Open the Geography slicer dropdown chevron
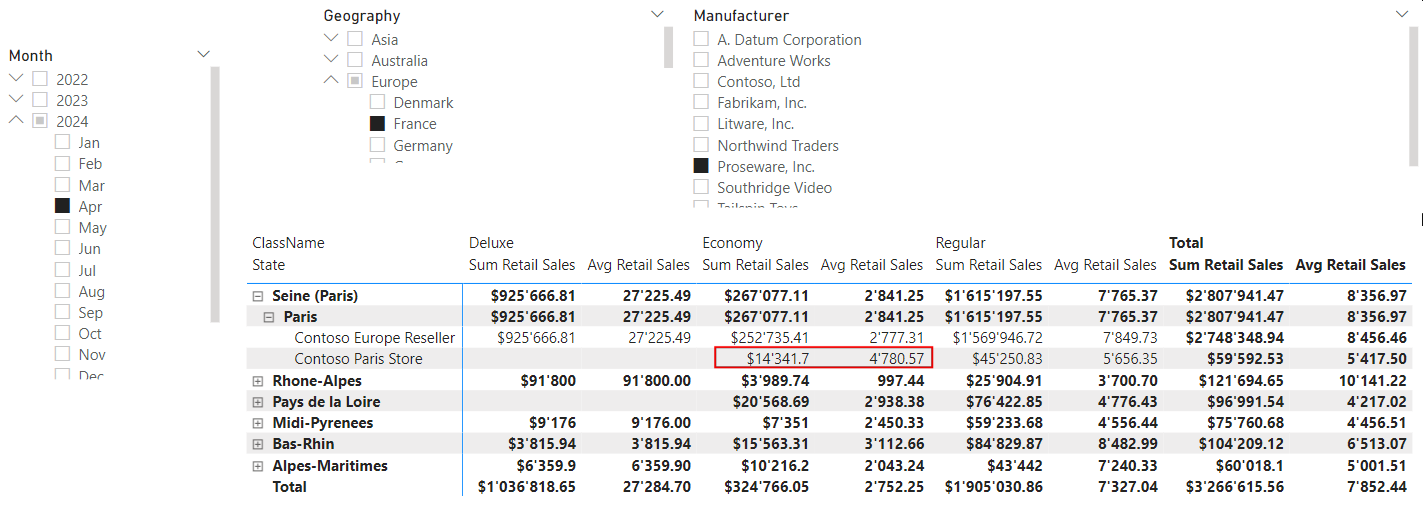 (657, 14)
